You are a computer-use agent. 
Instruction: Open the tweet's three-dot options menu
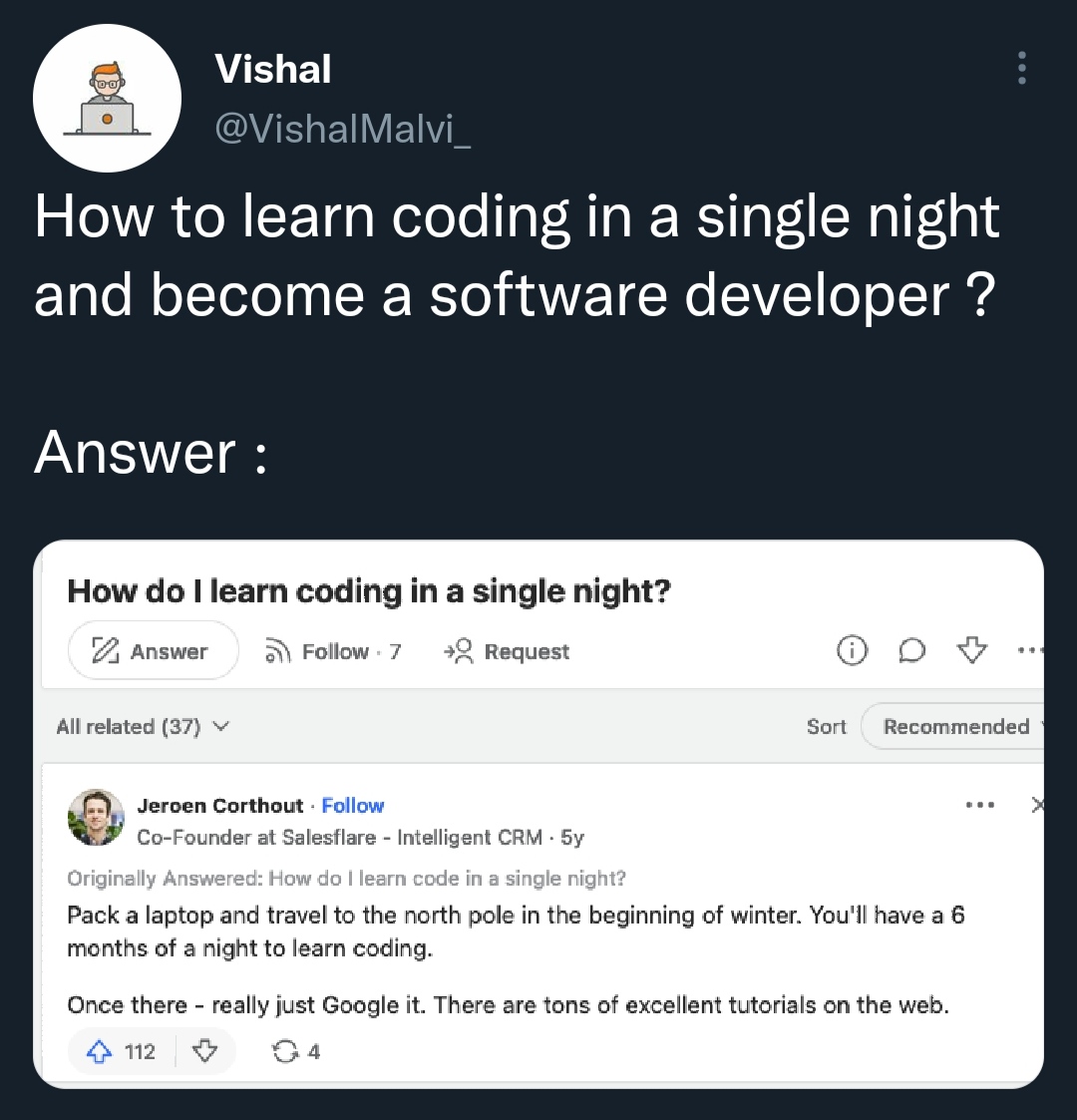pos(1020,68)
